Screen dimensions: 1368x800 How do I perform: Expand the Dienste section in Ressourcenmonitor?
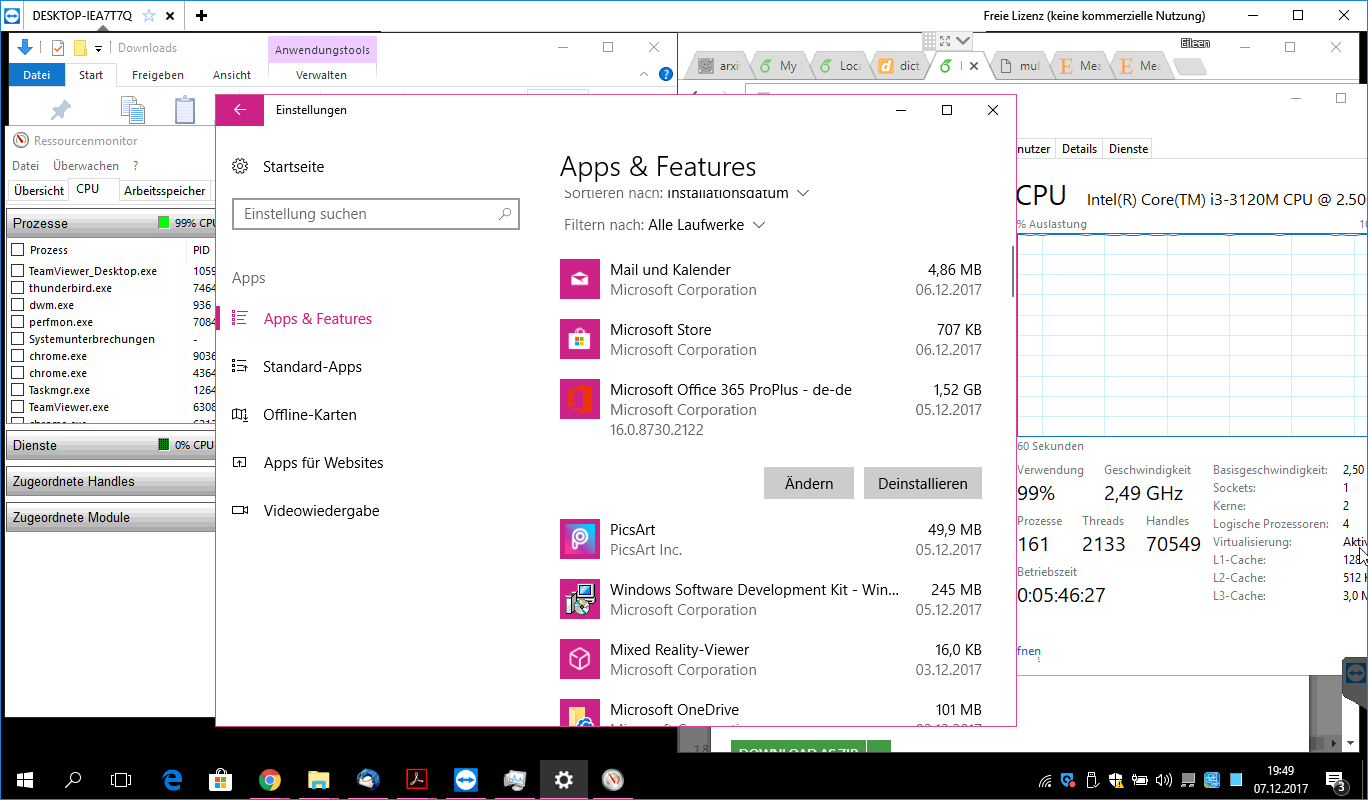pos(110,445)
